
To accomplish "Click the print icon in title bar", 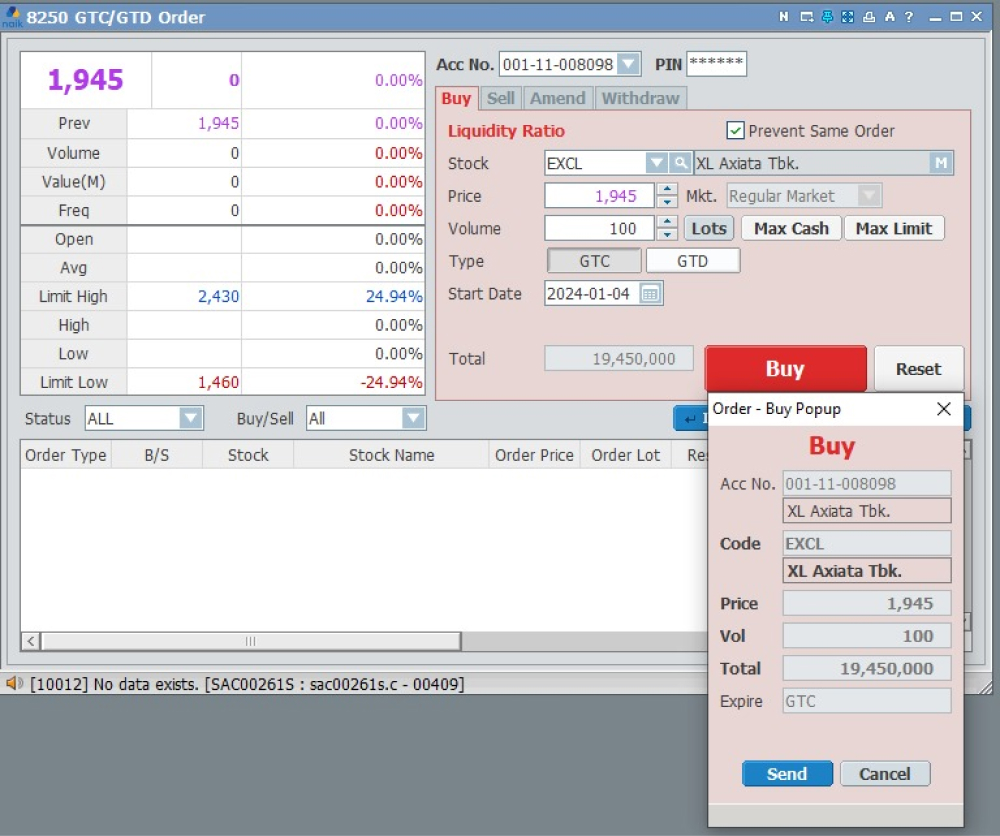I will coord(868,17).
